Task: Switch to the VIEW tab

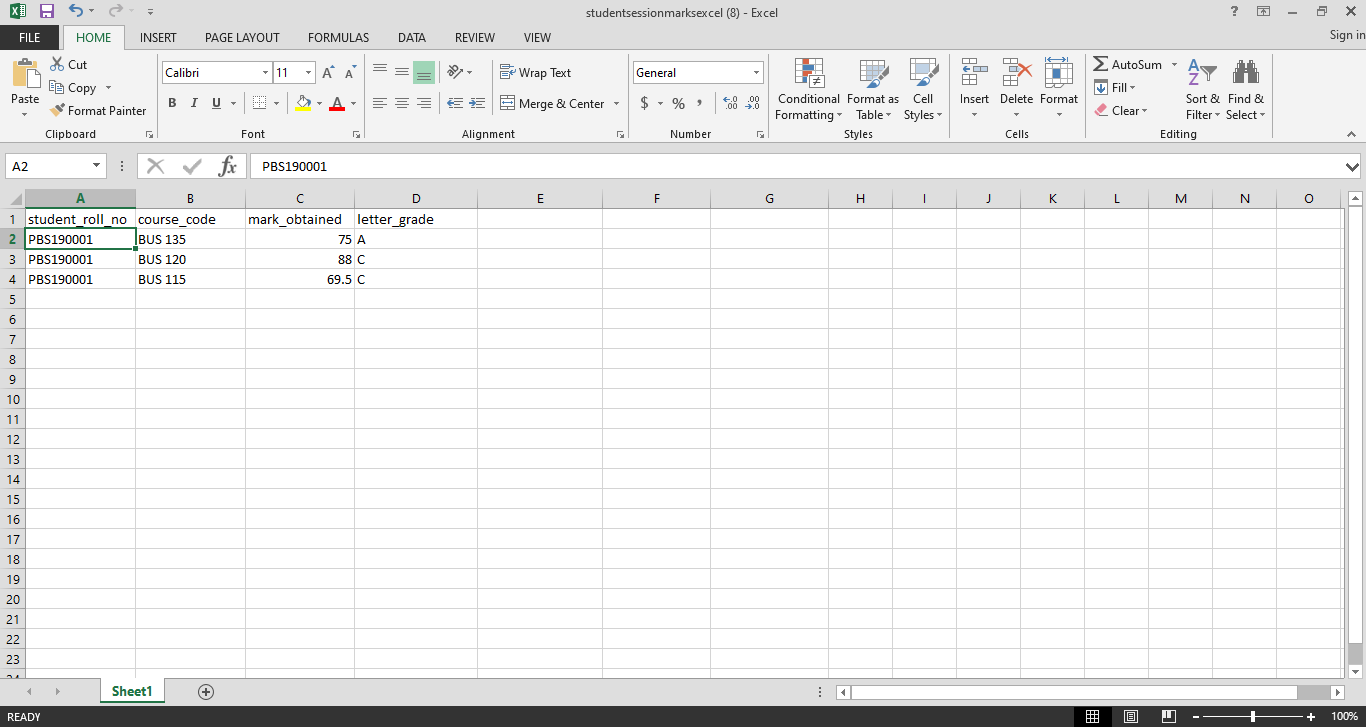Action: point(537,37)
